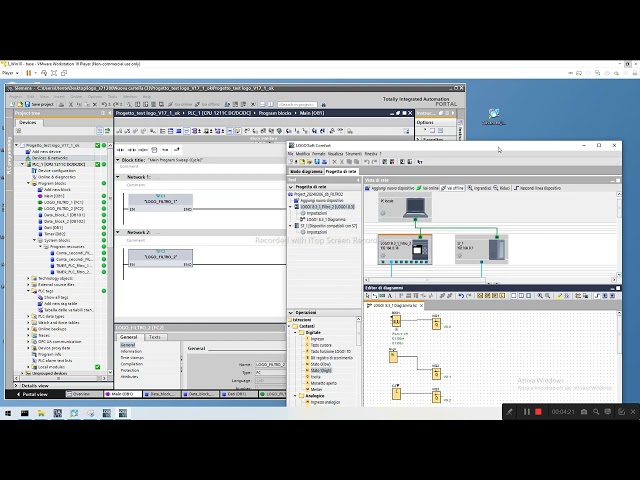Click Vai online in LOGO!Soft network toolbar
The height and width of the screenshot is (480, 640).
coord(427,188)
